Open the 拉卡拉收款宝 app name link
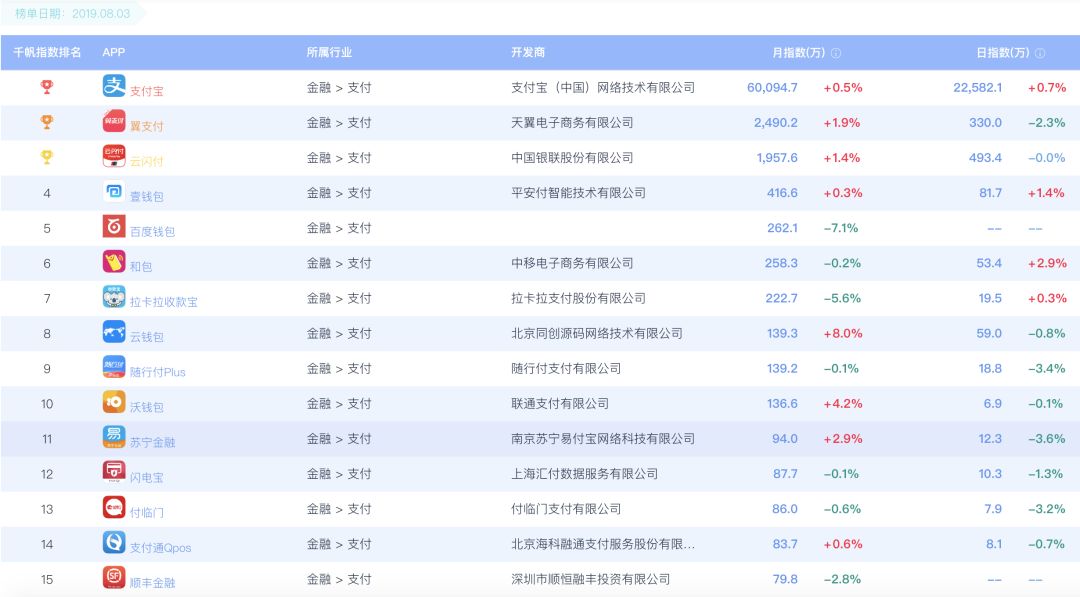Image resolution: width=1080 pixels, height=597 pixels. click(164, 302)
